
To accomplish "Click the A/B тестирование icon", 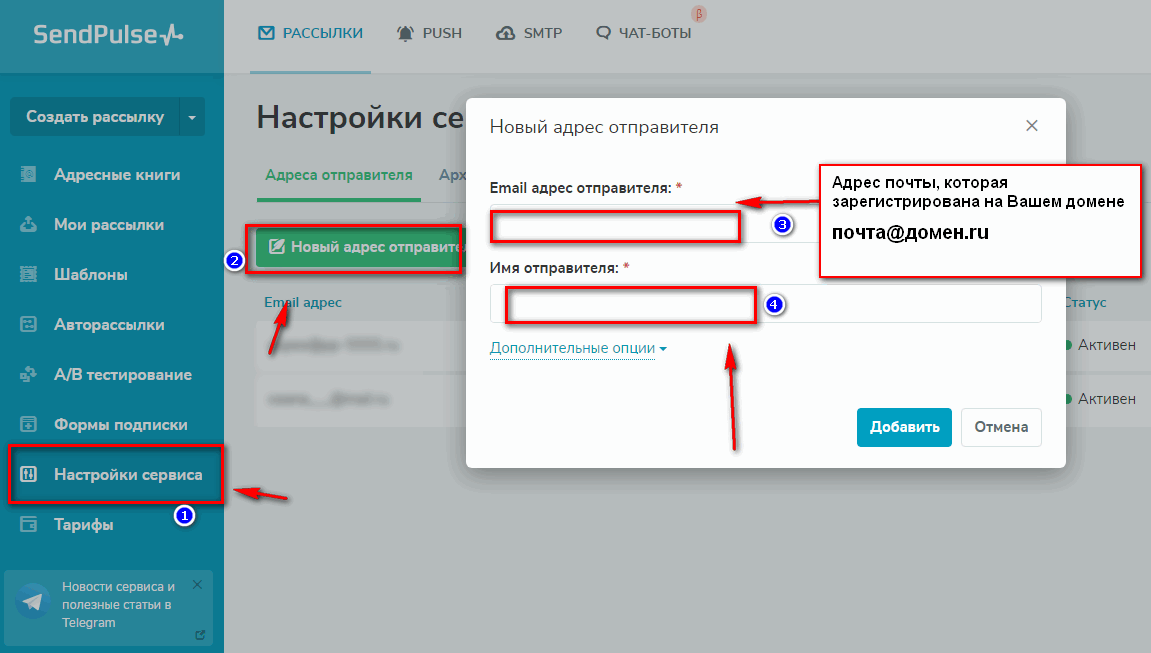I will 28,374.
